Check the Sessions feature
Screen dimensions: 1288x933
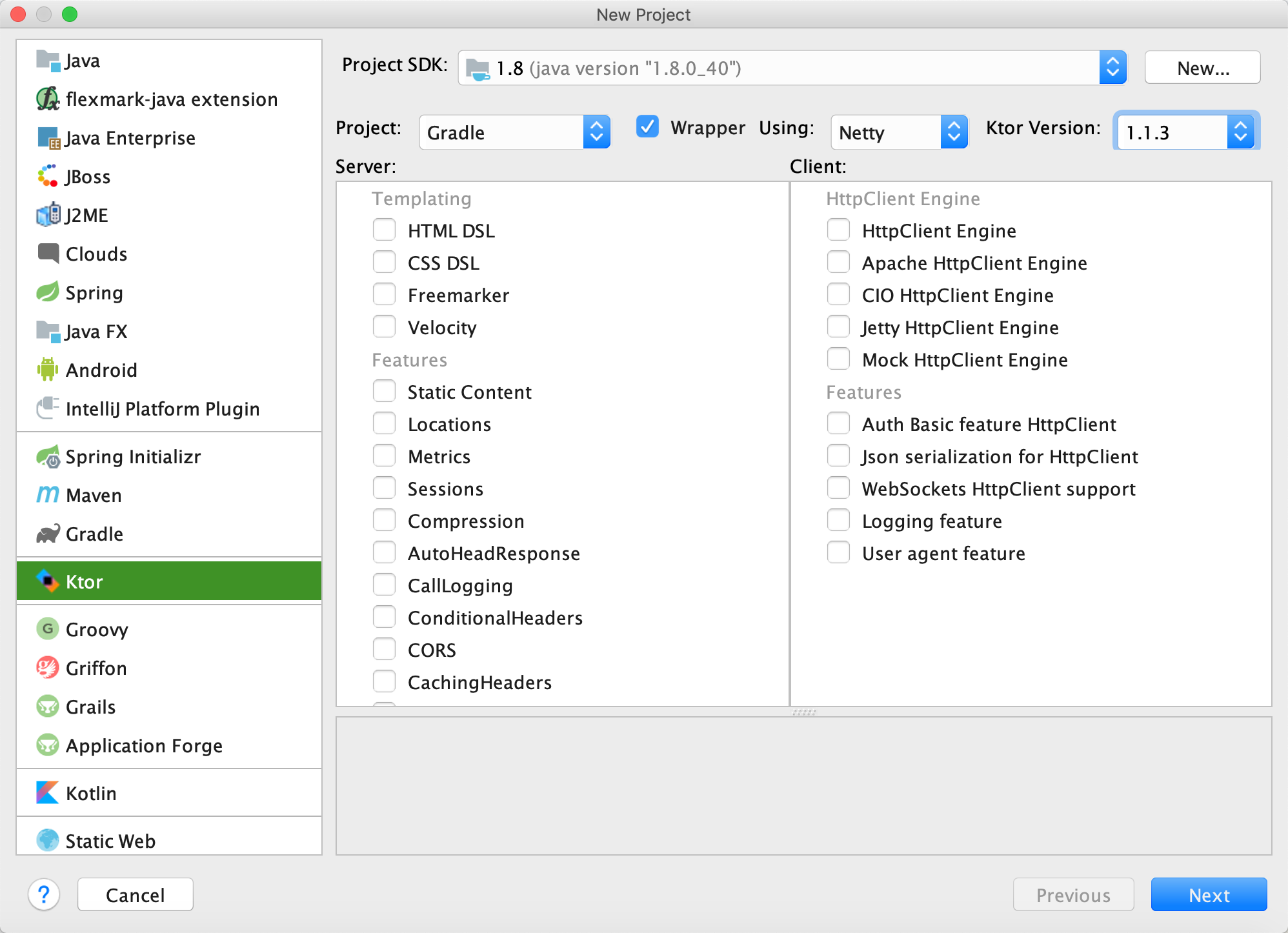[x=385, y=488]
